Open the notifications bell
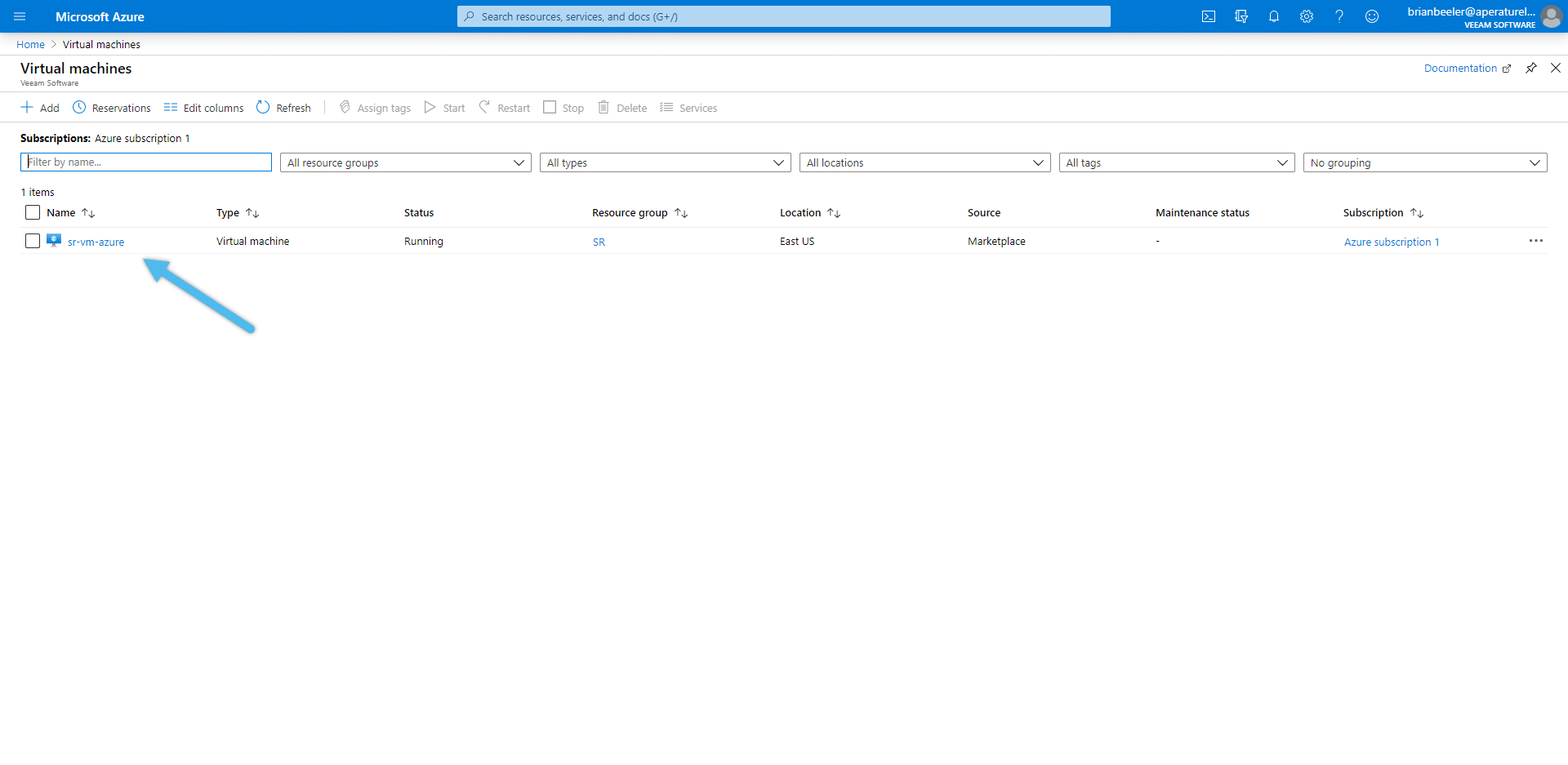 coord(1274,16)
